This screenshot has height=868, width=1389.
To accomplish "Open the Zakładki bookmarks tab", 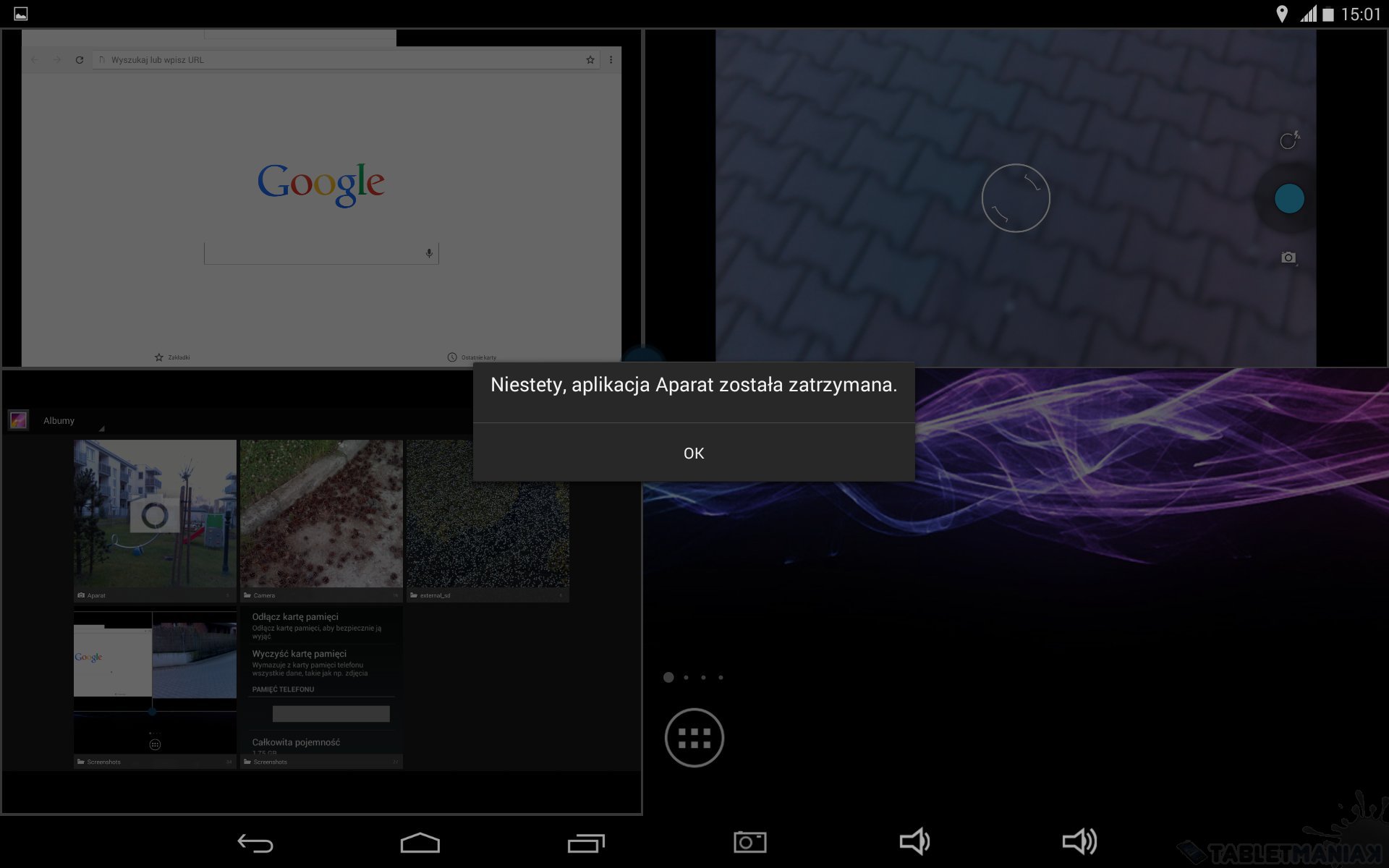I will tap(172, 357).
